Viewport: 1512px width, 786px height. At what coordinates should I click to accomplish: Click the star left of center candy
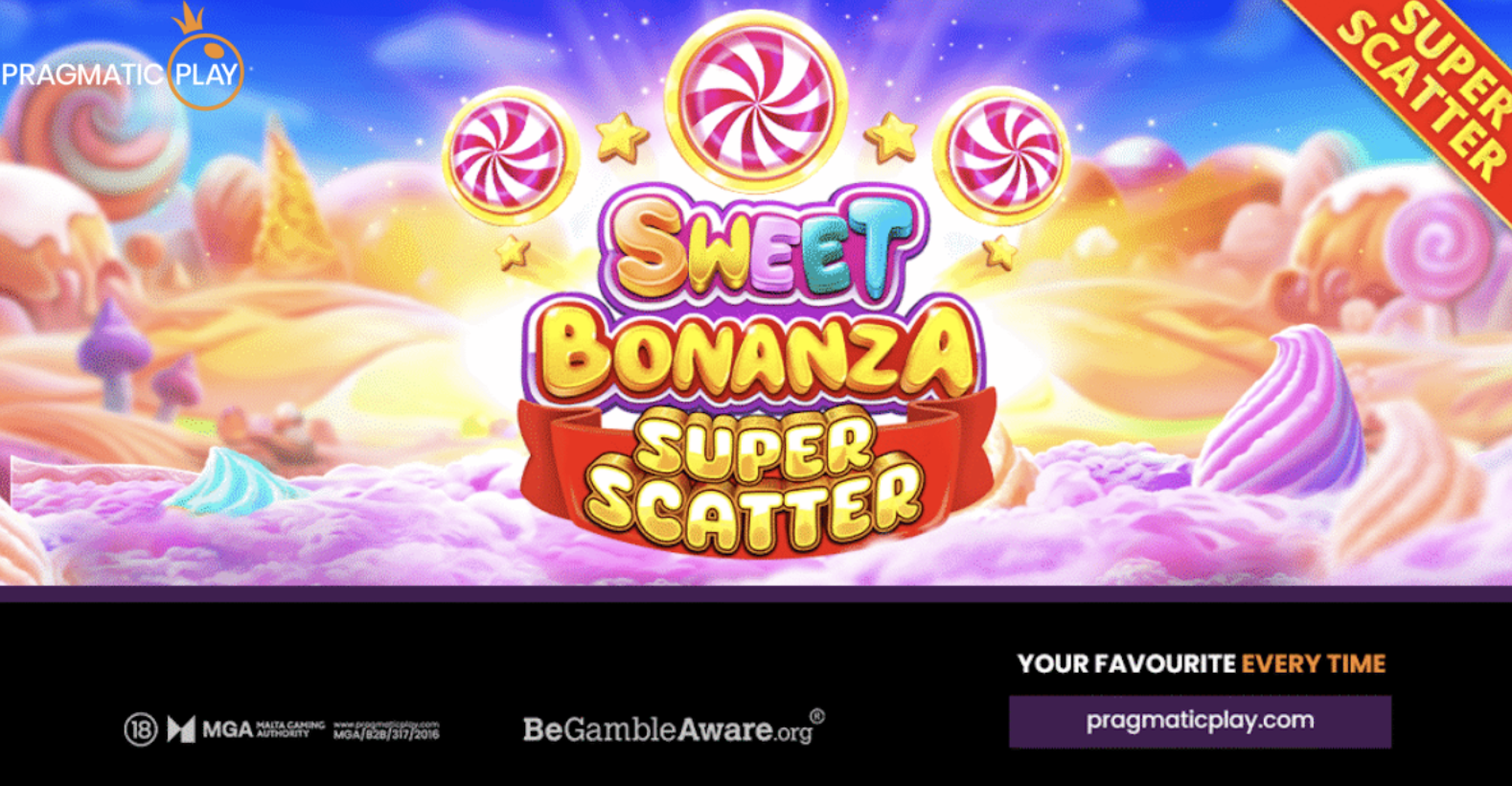pos(621,137)
